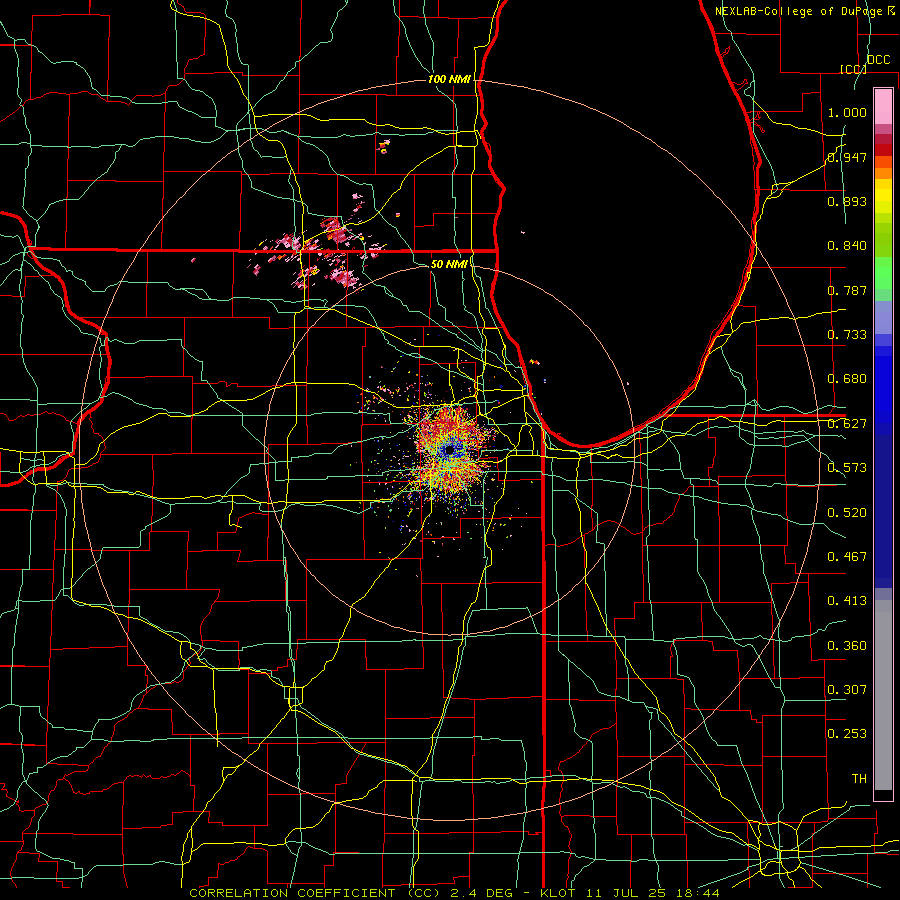Click the 0.733 scale value

847,335
